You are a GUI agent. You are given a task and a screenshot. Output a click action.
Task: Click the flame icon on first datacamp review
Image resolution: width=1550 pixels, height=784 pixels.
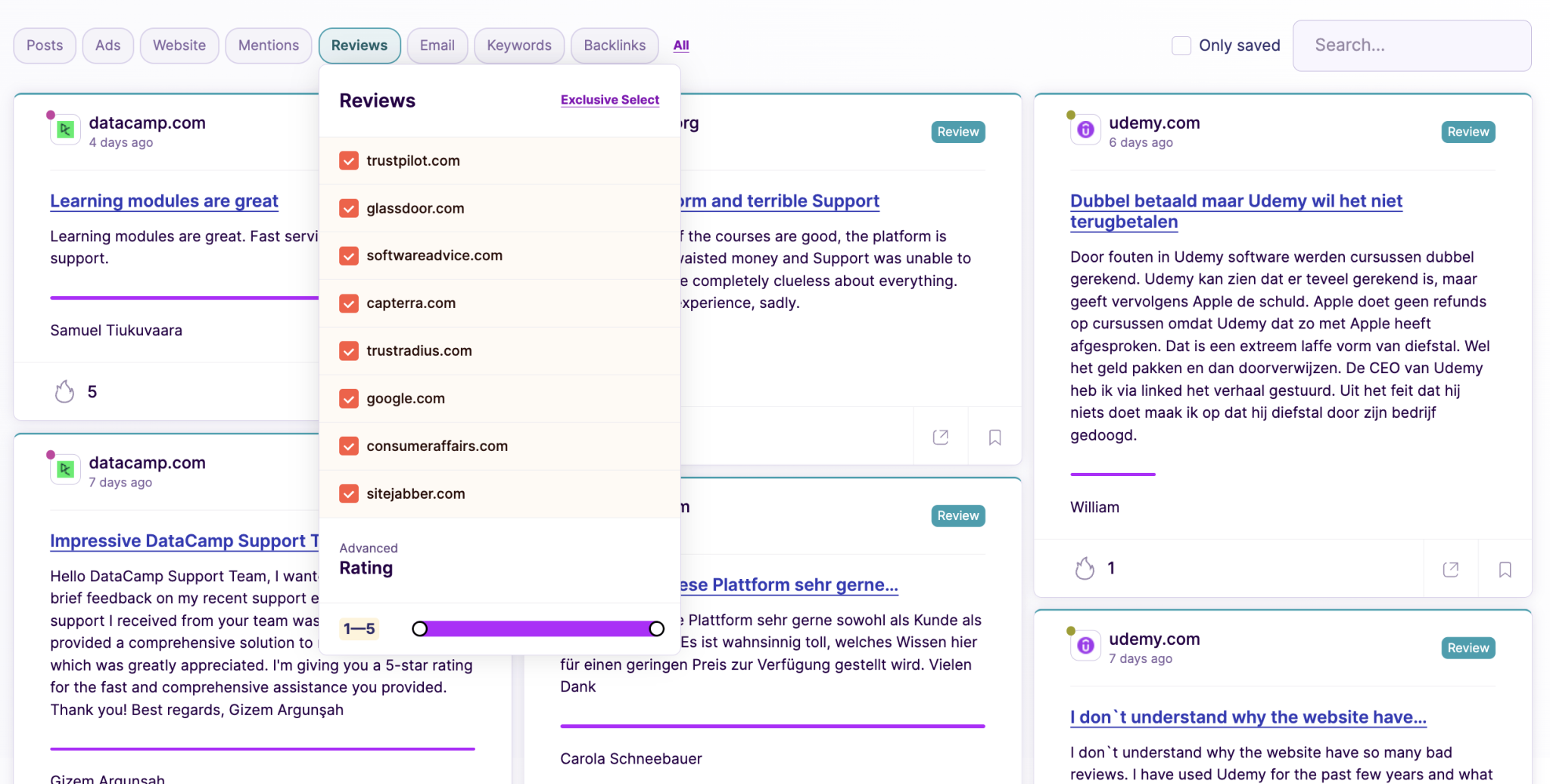pyautogui.click(x=65, y=391)
